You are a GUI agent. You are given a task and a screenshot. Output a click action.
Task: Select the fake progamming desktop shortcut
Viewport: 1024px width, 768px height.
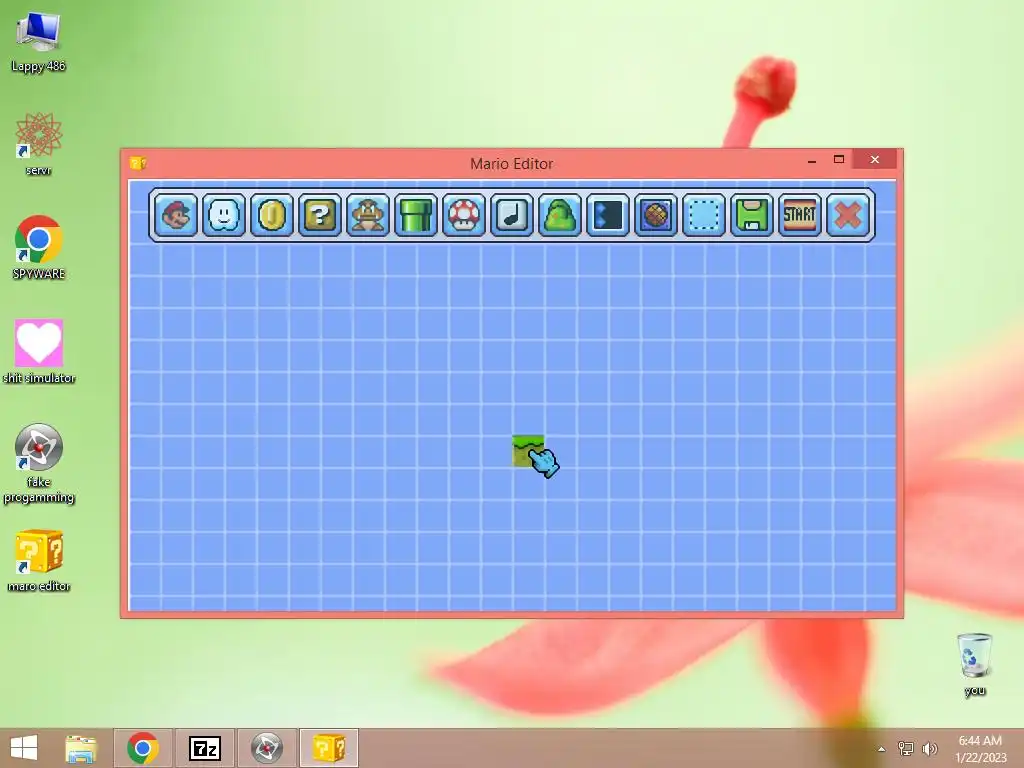point(39,463)
